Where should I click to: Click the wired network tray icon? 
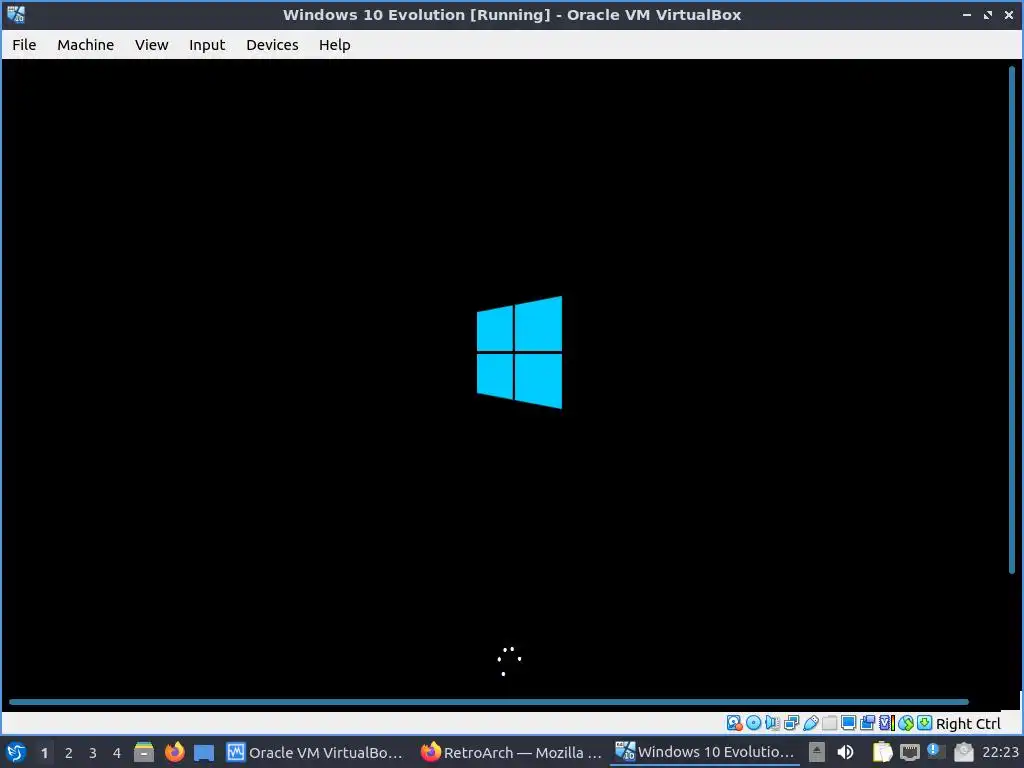(x=910, y=752)
